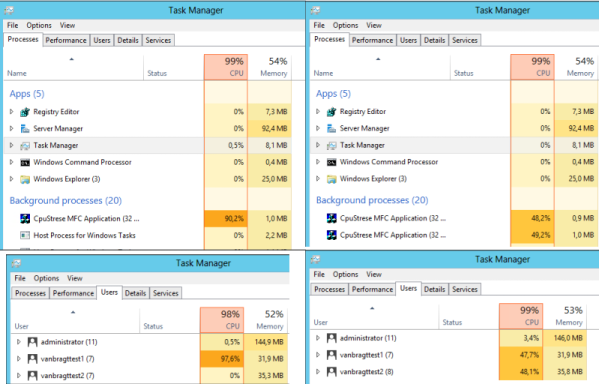
Task: Click 144,9 MB memory cell for administrator
Action: pyautogui.click(x=266, y=342)
